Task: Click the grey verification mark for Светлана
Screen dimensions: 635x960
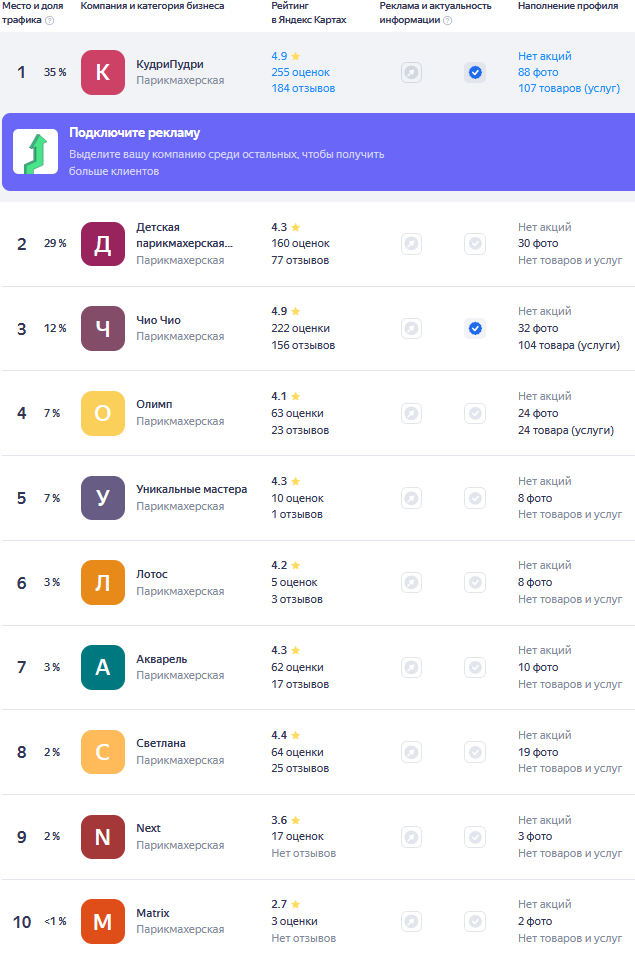Action: click(475, 752)
